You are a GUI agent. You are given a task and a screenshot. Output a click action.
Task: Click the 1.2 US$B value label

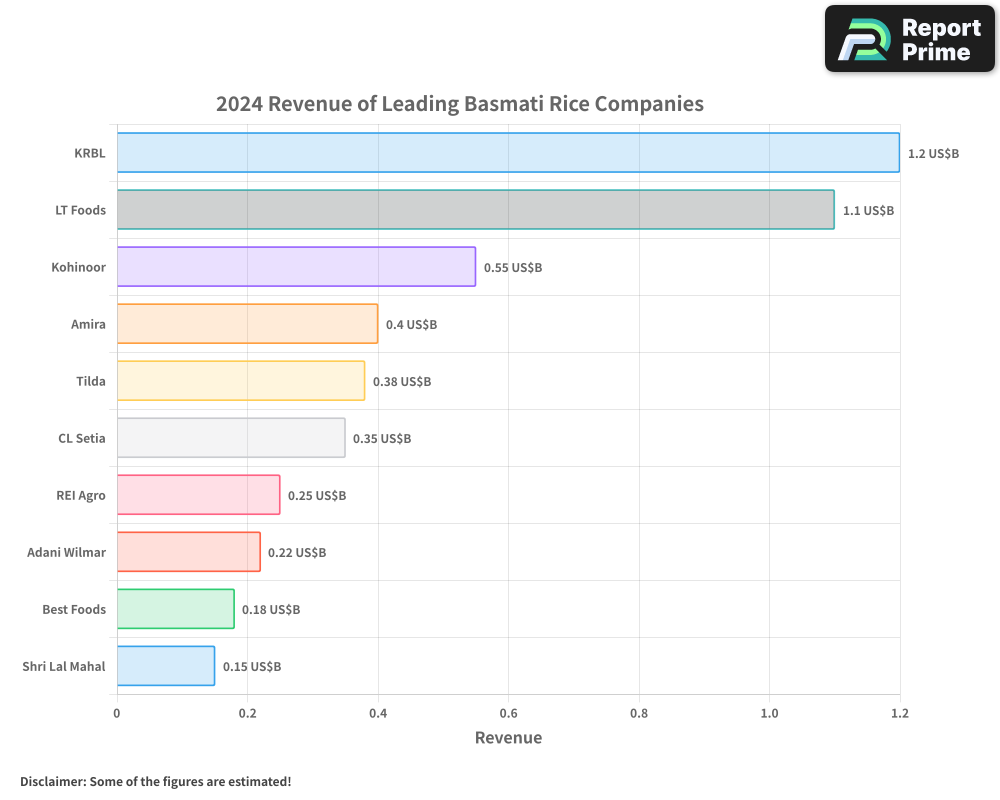pos(933,153)
